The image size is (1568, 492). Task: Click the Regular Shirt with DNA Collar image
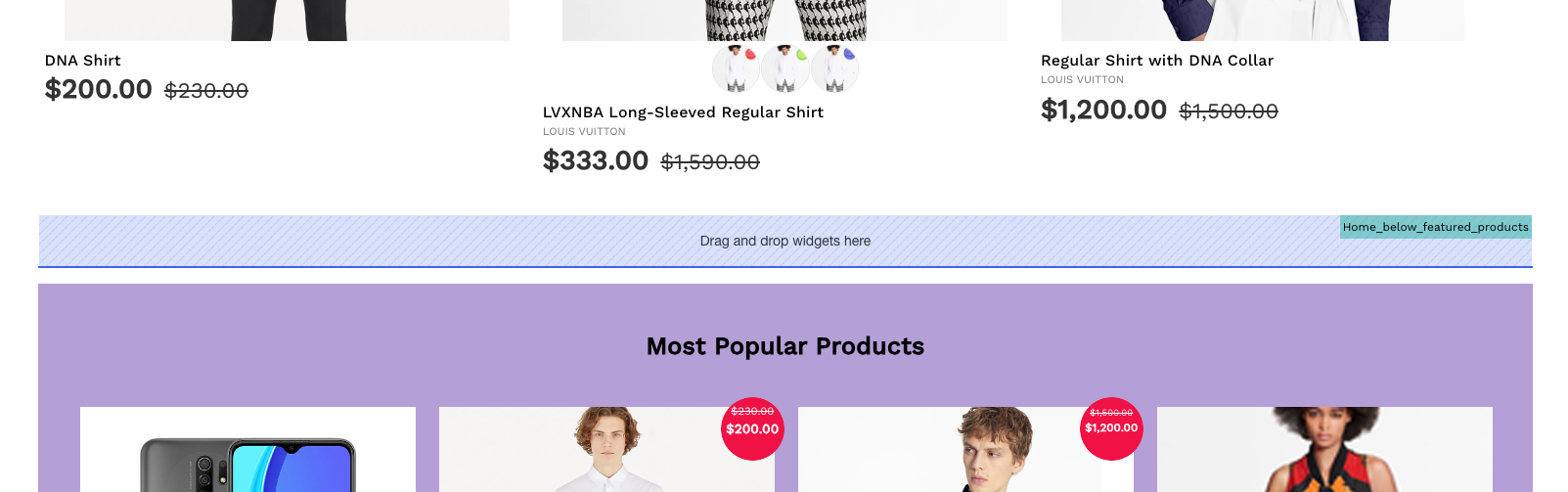point(1262,20)
